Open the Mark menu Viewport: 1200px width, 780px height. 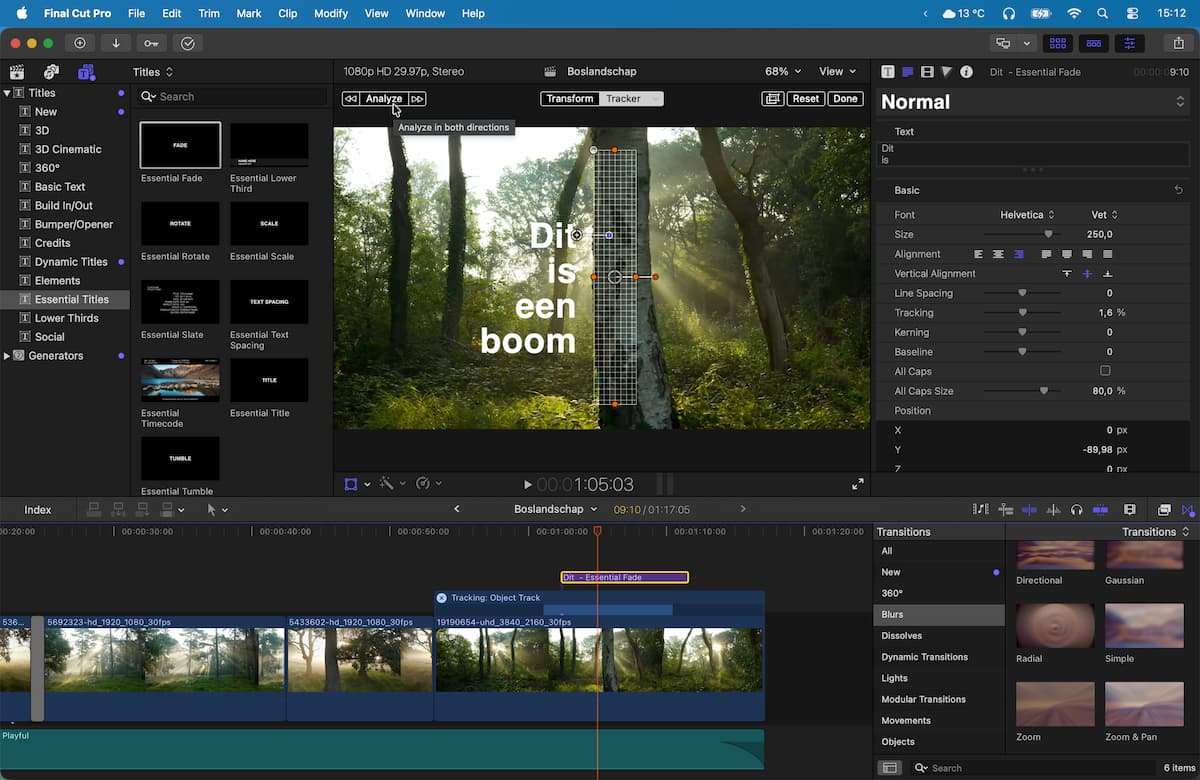coord(249,14)
